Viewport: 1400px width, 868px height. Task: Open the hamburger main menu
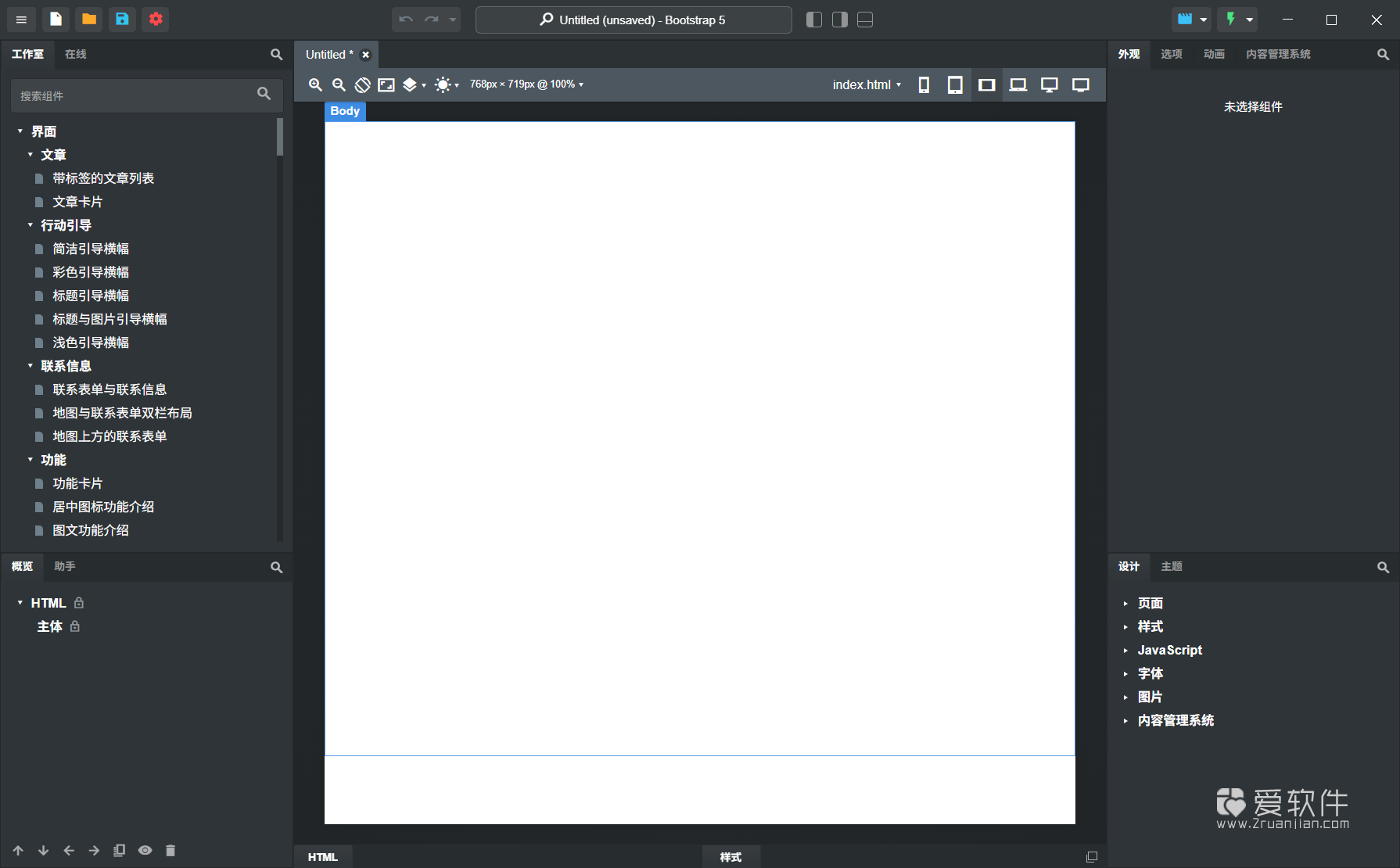pos(21,20)
